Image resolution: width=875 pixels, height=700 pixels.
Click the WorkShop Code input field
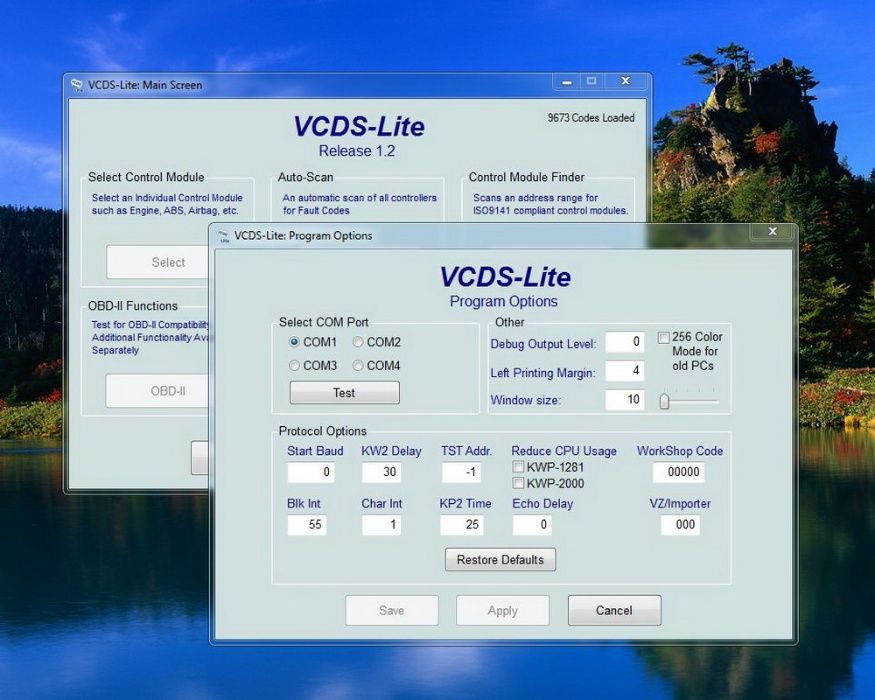679,472
